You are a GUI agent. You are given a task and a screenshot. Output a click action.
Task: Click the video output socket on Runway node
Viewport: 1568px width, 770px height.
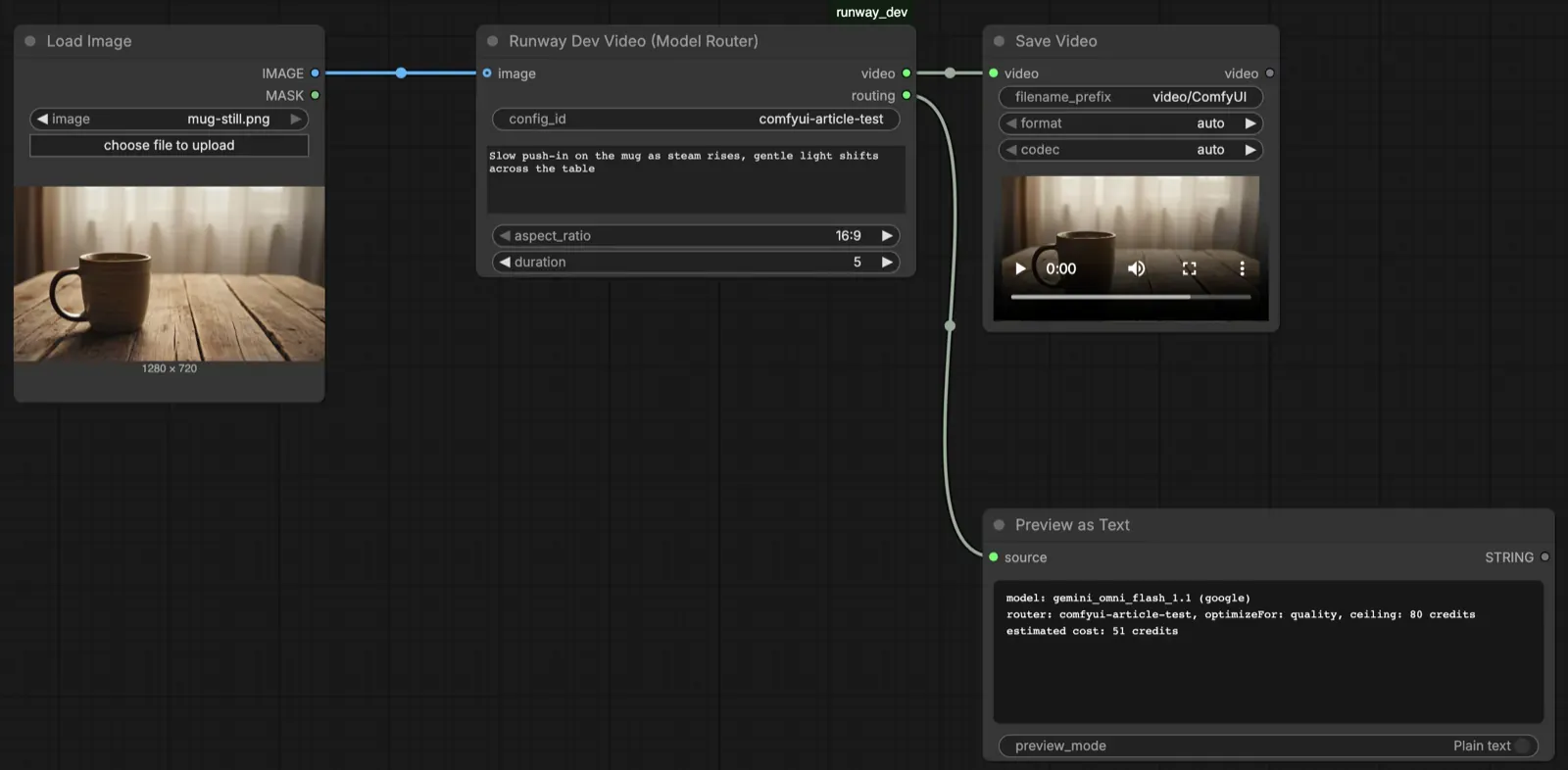pyautogui.click(x=906, y=73)
